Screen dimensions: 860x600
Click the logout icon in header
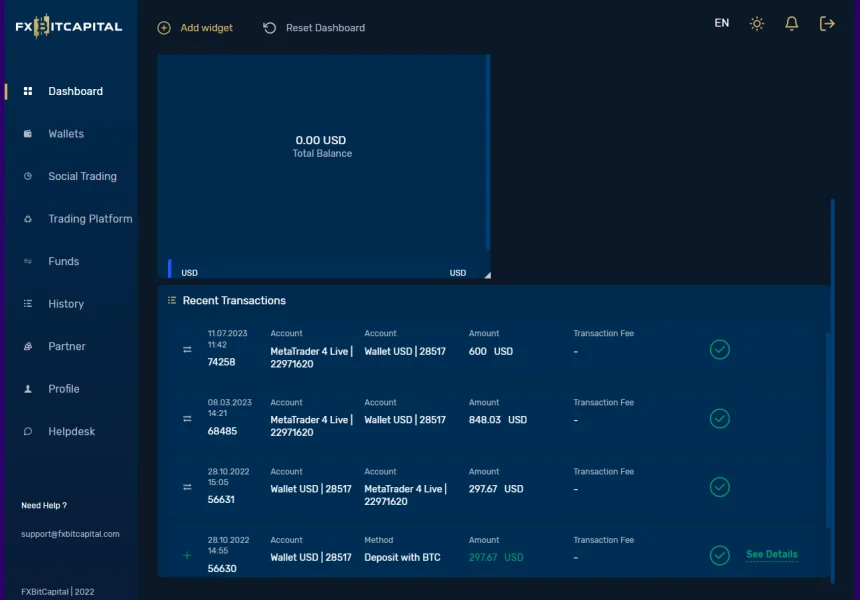coord(827,24)
